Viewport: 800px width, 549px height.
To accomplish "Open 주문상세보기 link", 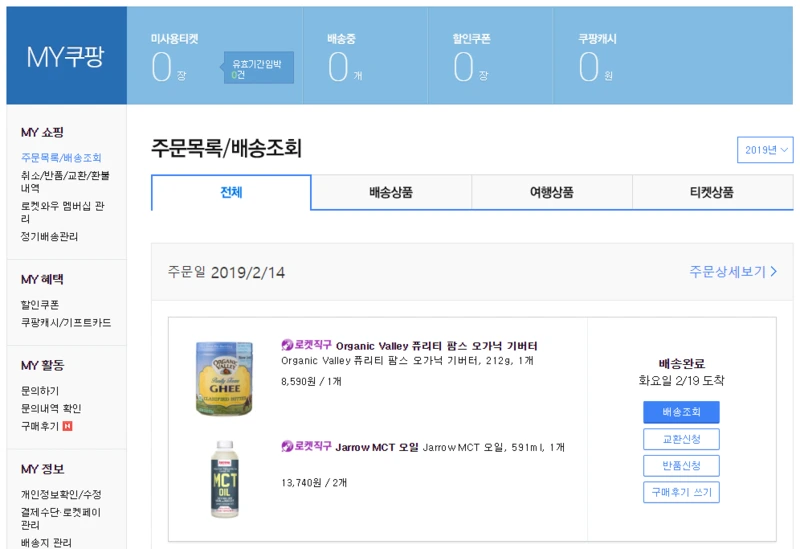I will [733, 271].
